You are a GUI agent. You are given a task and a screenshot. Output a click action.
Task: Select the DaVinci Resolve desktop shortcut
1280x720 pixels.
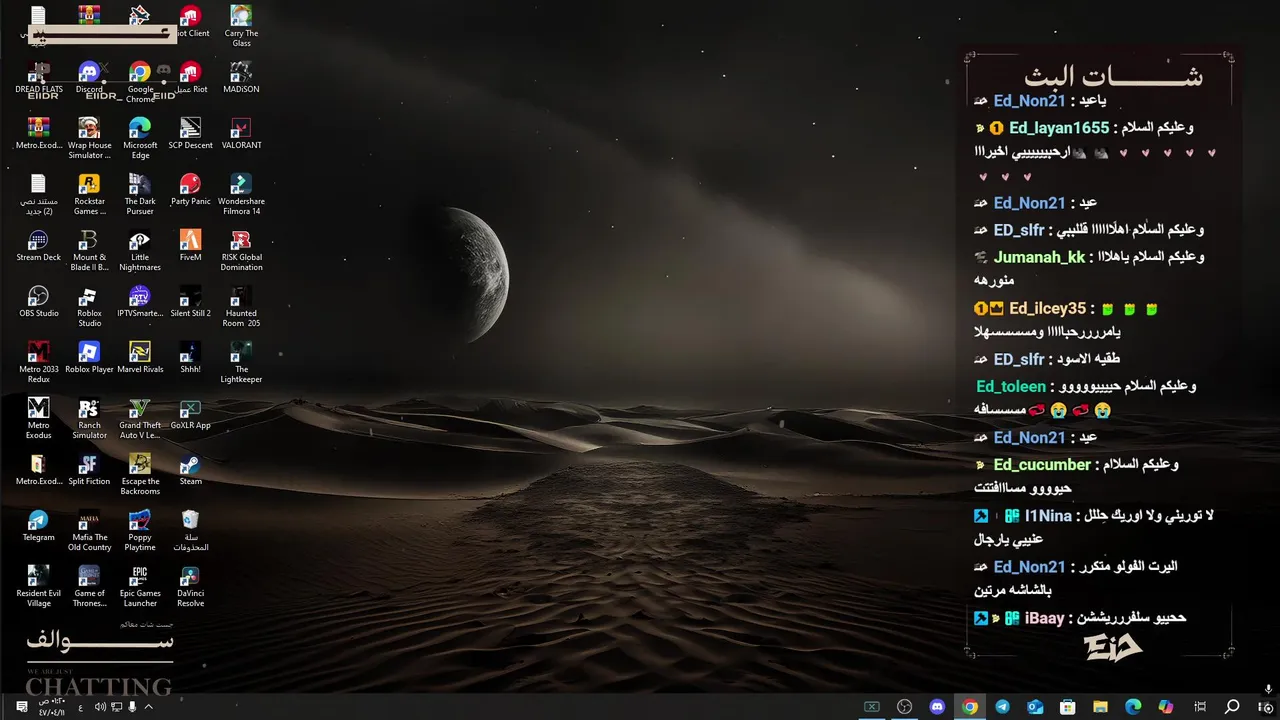[x=190, y=586]
